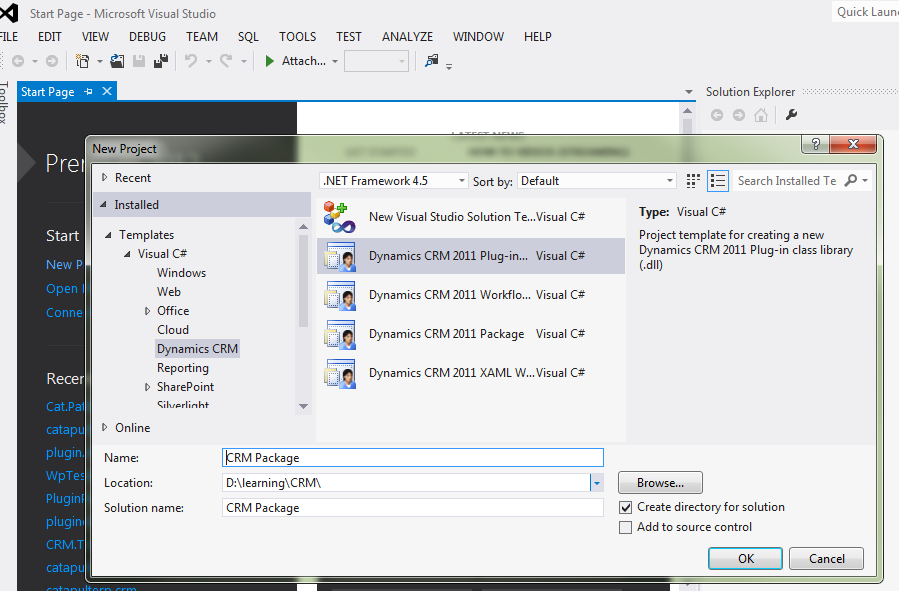
Task: Collapse the Visual C# tree node
Action: click(x=127, y=254)
